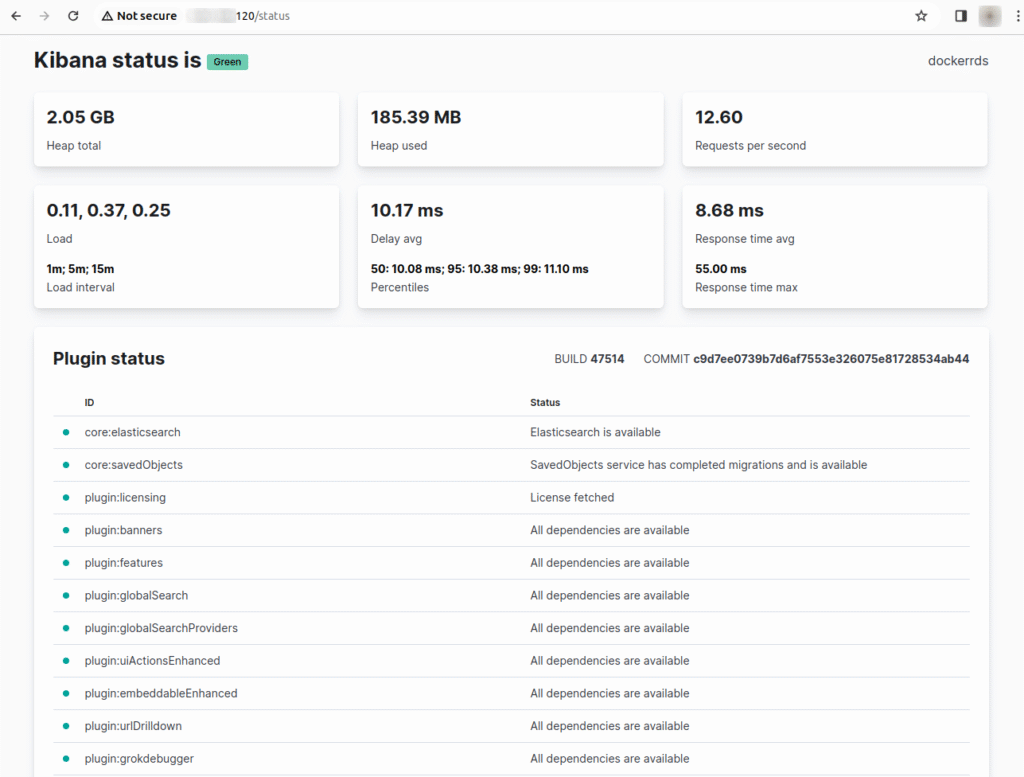The width and height of the screenshot is (1024, 777).
Task: Click the build number 47514
Action: coord(607,358)
